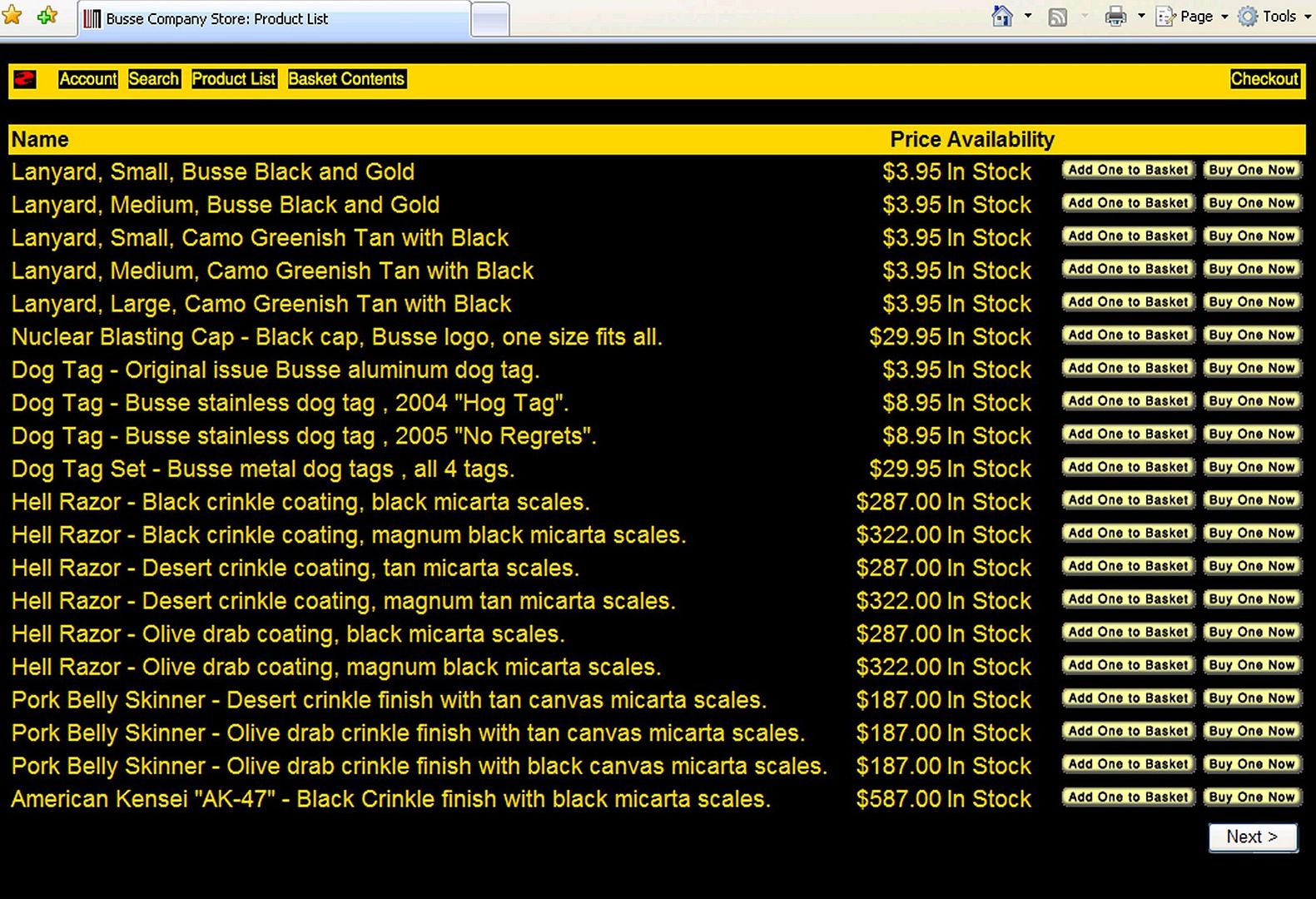Open the Search link
Image resolution: width=1316 pixels, height=899 pixels.
tap(154, 79)
